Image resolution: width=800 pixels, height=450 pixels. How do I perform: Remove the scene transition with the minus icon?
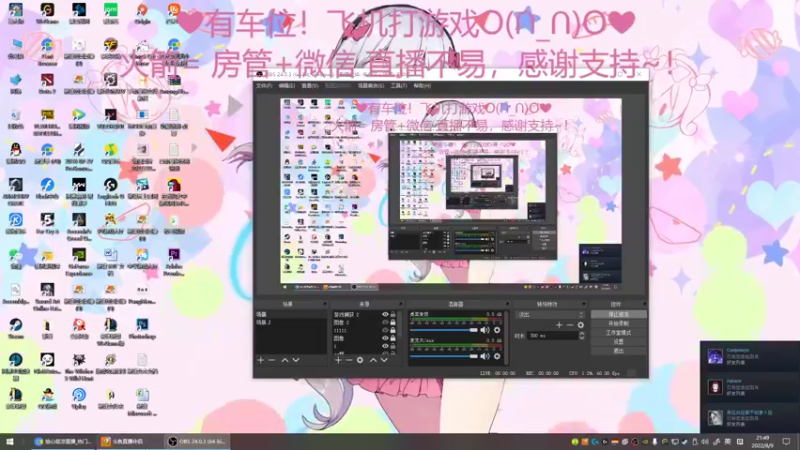[570, 325]
